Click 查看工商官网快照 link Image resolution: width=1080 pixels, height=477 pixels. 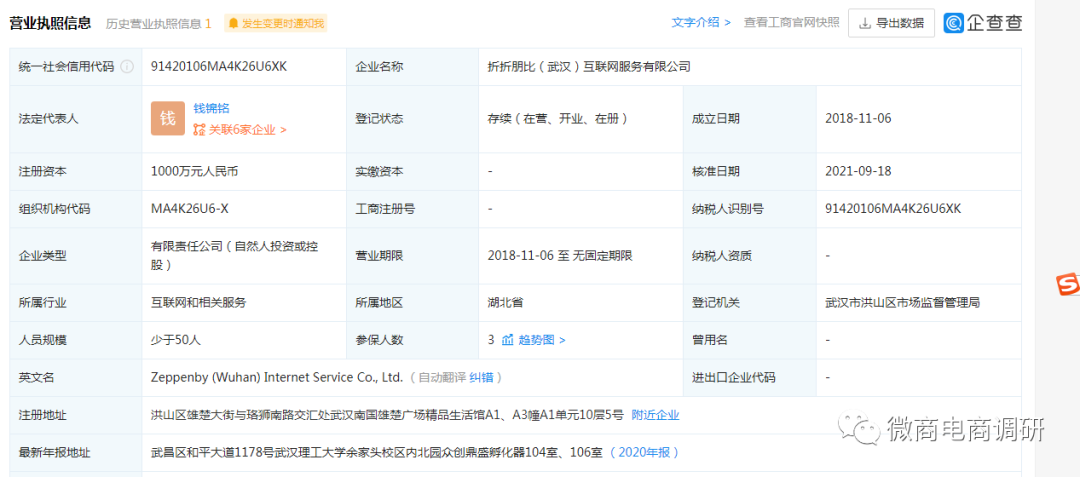coord(791,23)
